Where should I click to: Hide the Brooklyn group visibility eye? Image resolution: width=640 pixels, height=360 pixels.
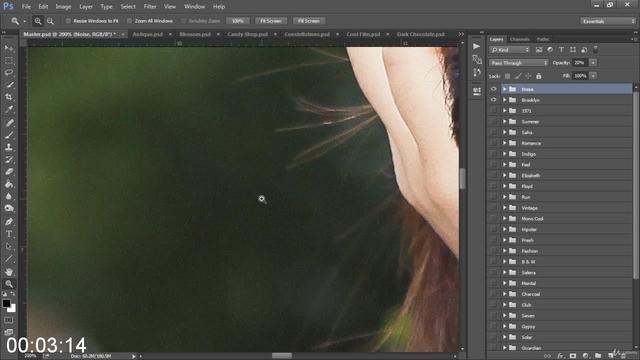pyautogui.click(x=493, y=100)
